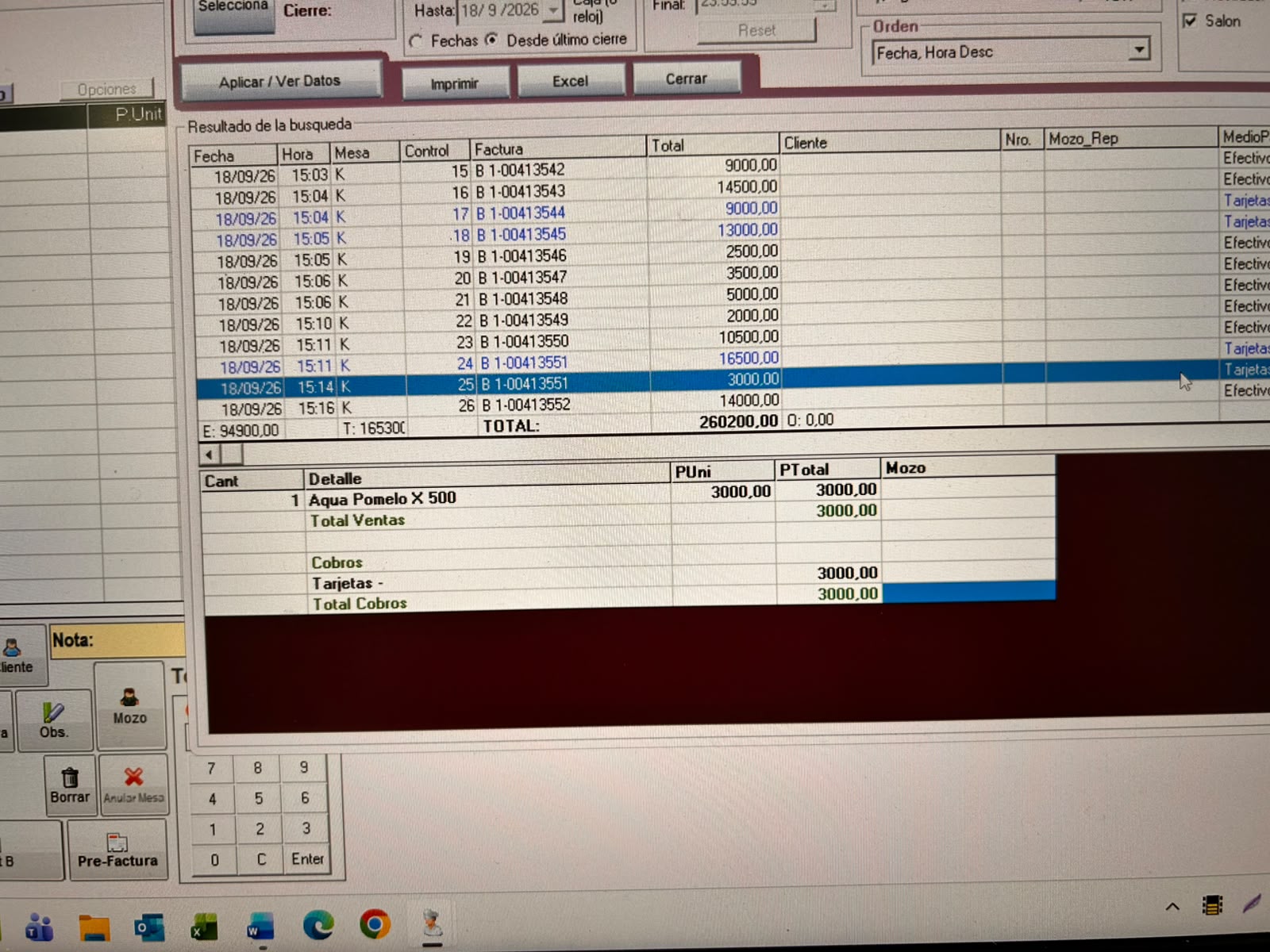Launch Outlook from the taskbar

point(148,927)
